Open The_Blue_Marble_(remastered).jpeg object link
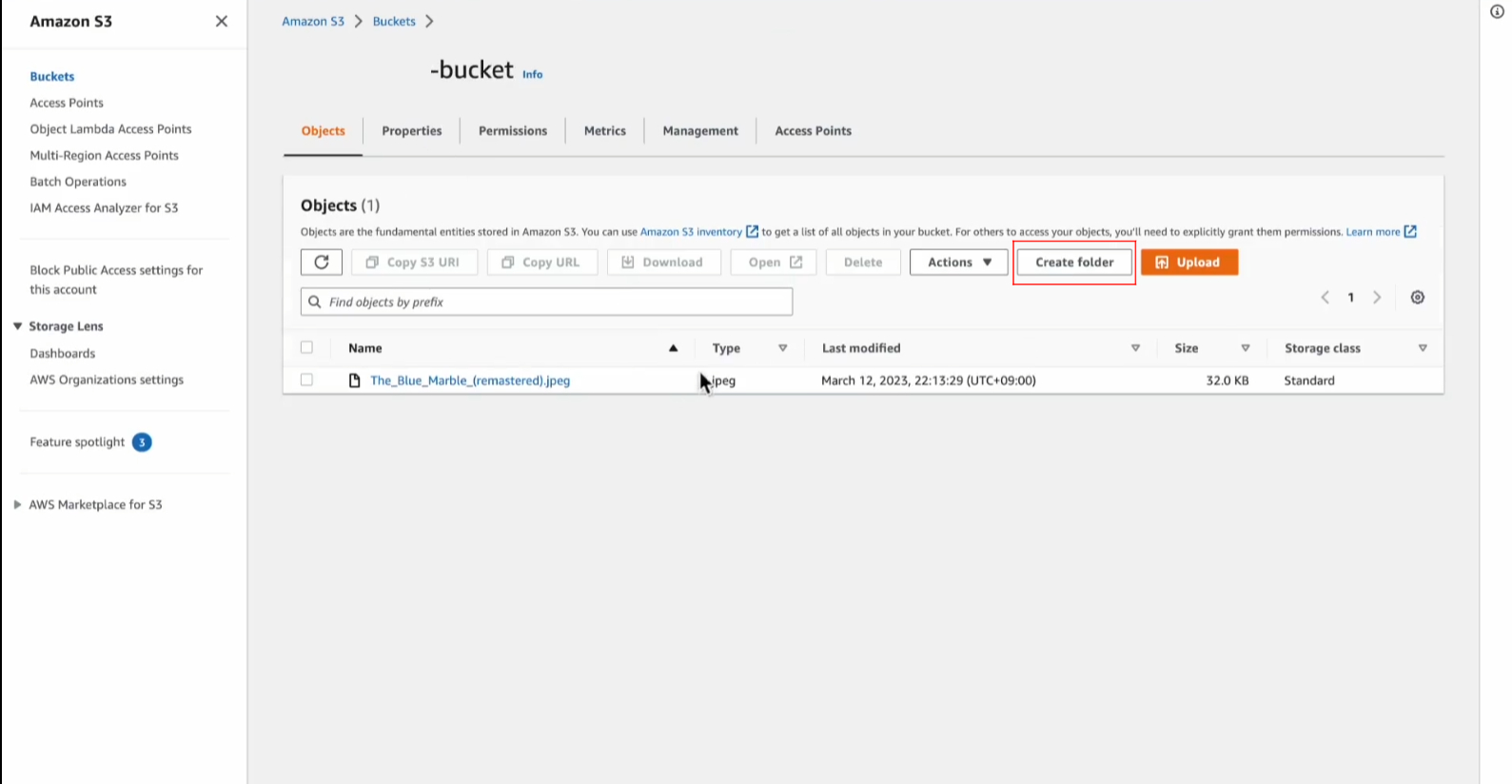This screenshot has height=784, width=1512. [x=470, y=381]
